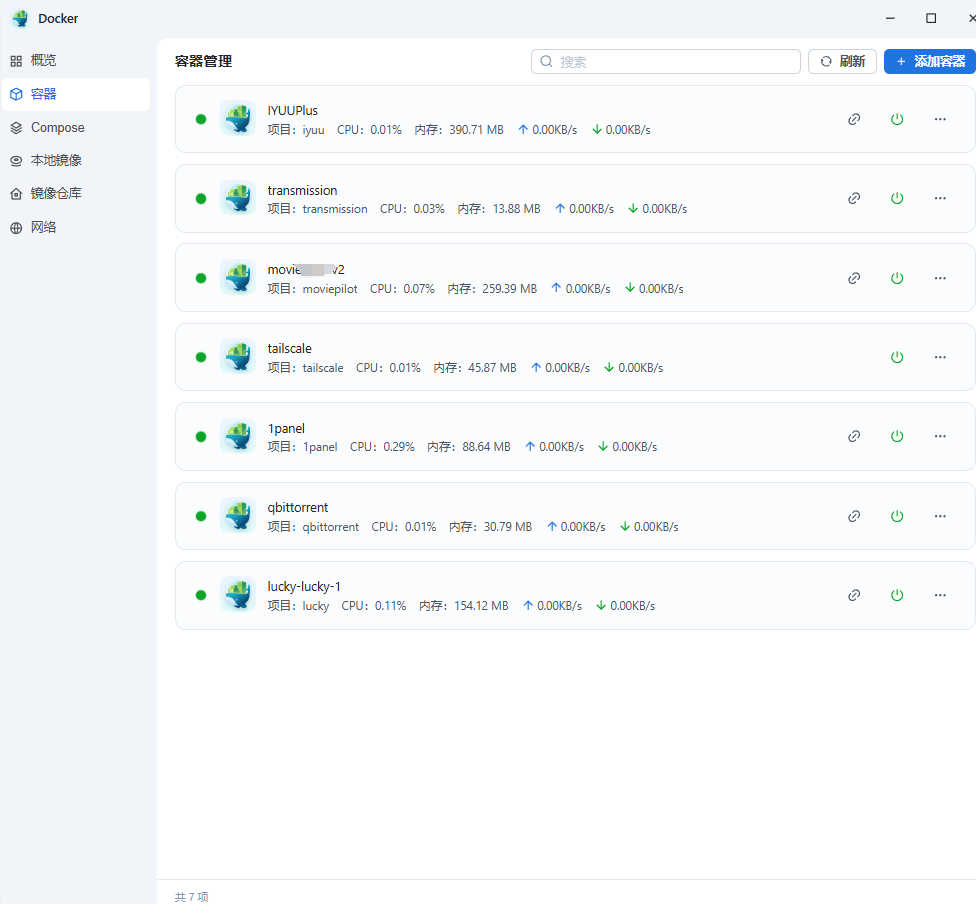Open the link icon for moviepilot container
The image size is (976, 904).
(x=854, y=278)
